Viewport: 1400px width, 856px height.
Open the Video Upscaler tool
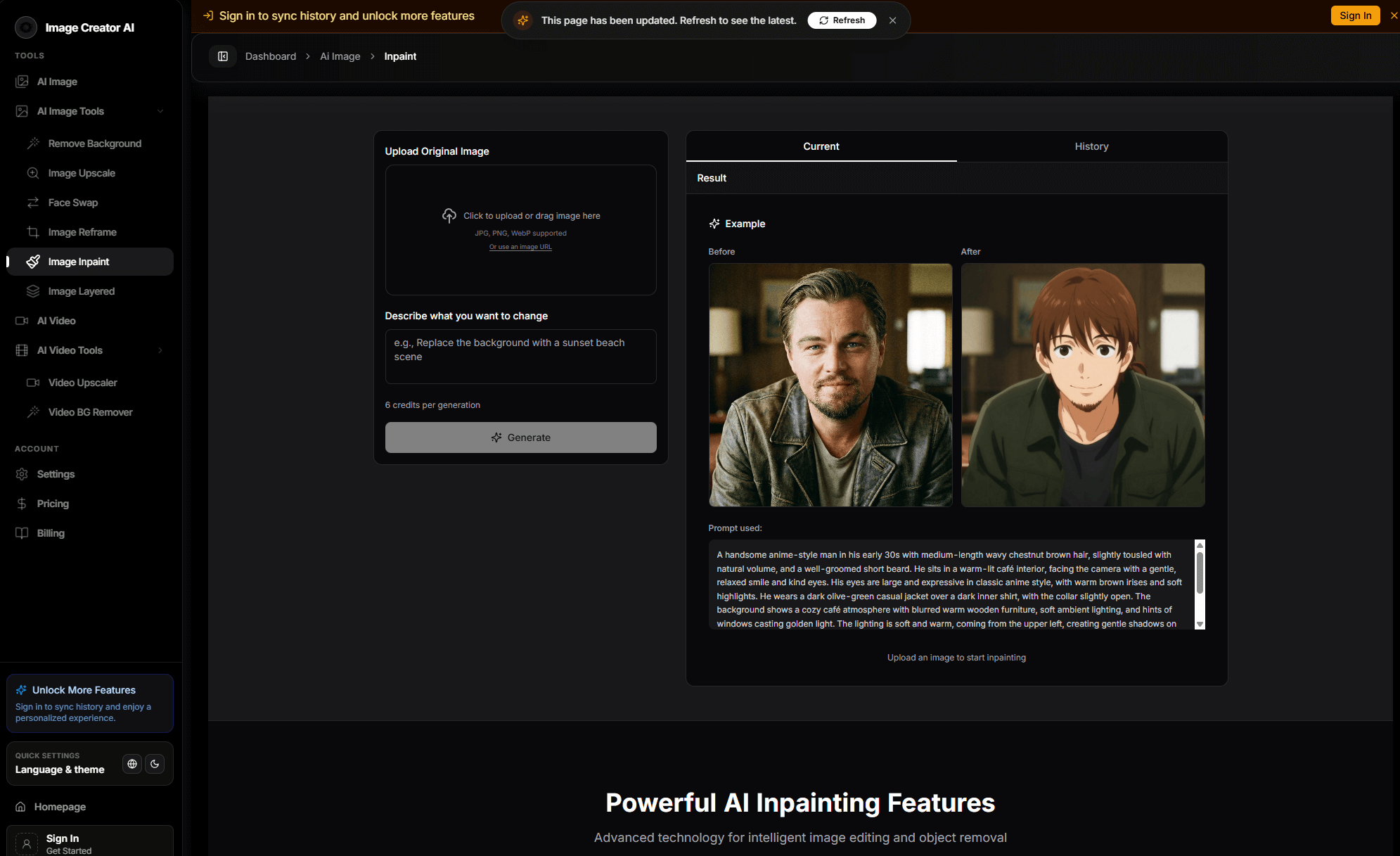83,383
